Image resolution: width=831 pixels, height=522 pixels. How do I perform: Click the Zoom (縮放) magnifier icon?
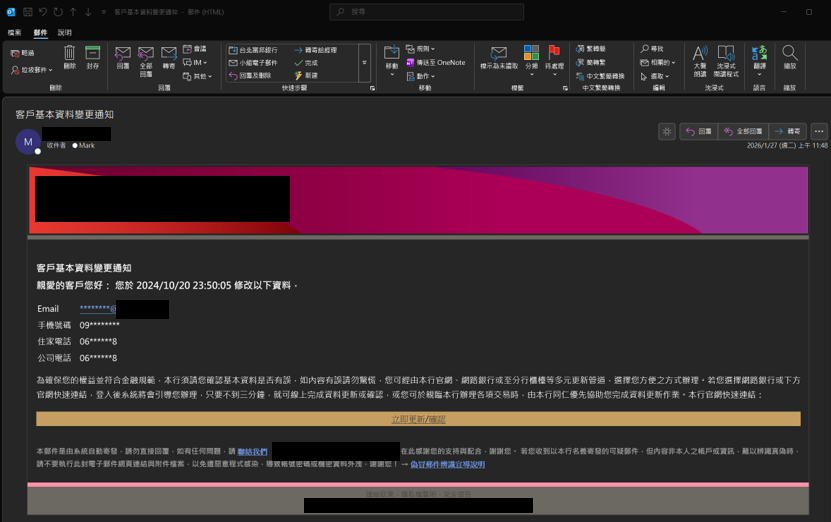point(790,57)
